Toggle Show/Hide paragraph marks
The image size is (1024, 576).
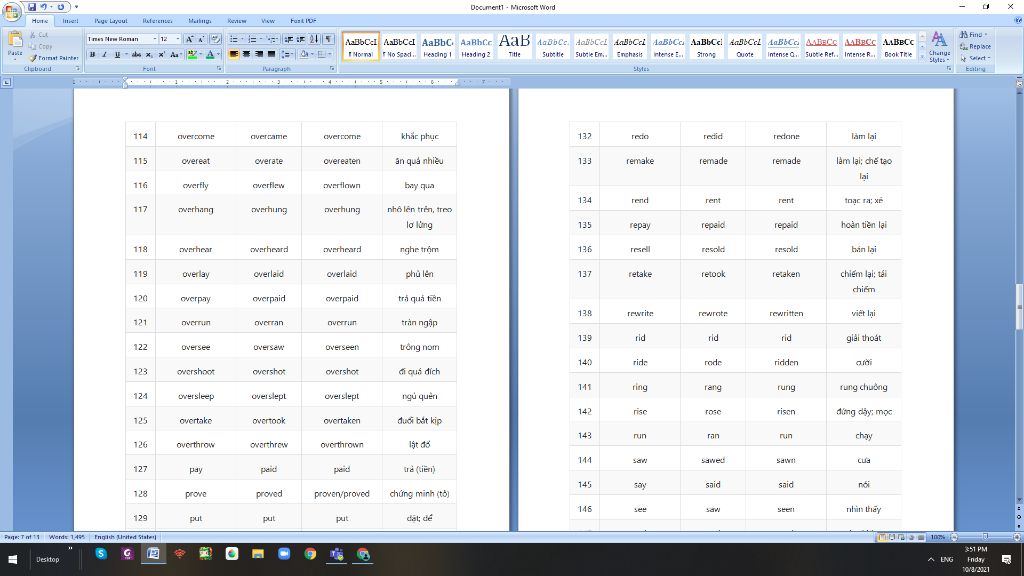pos(328,39)
